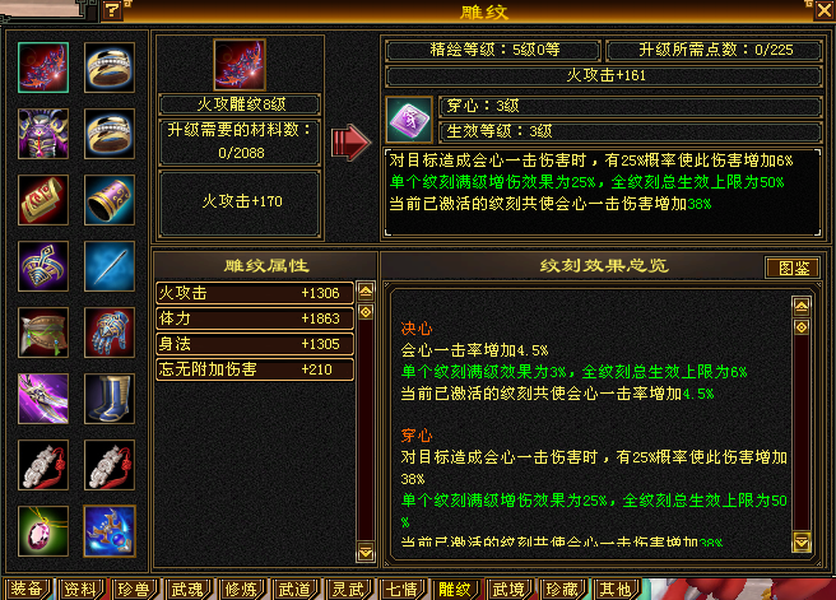Select the purple demon armor equipment slot

pyautogui.click(x=43, y=133)
